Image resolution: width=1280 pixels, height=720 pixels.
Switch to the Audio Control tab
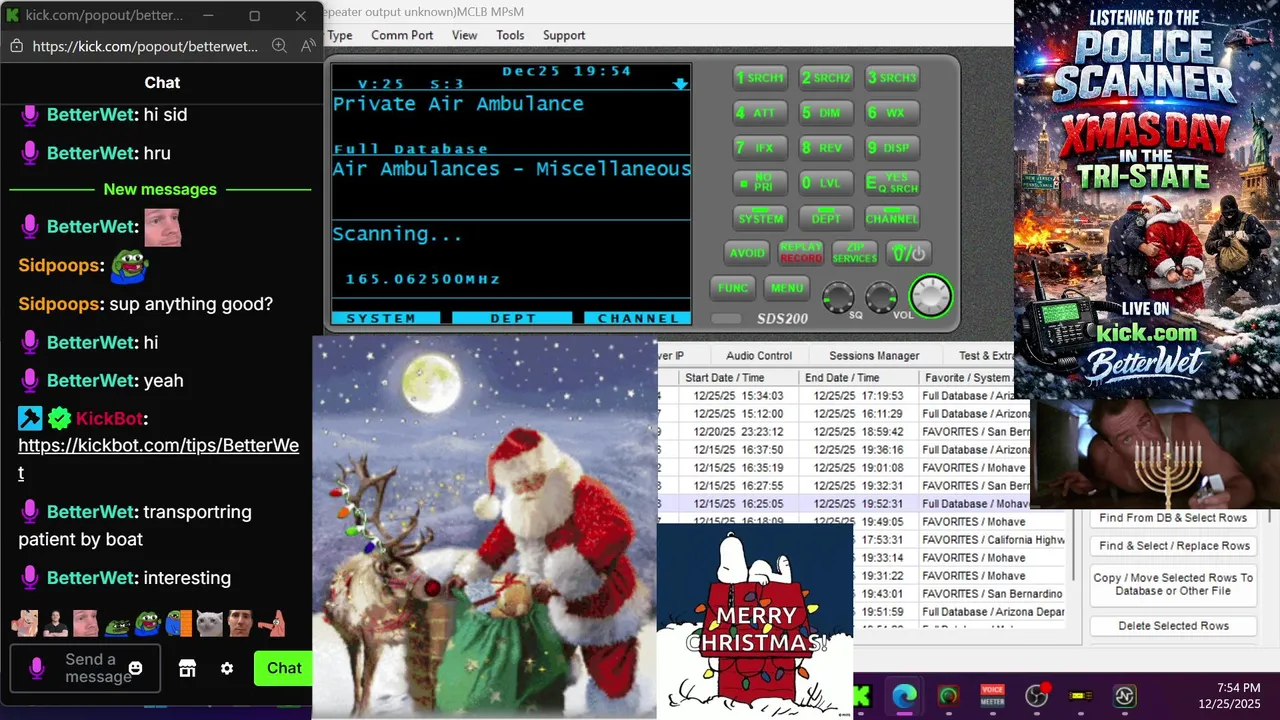(x=759, y=356)
